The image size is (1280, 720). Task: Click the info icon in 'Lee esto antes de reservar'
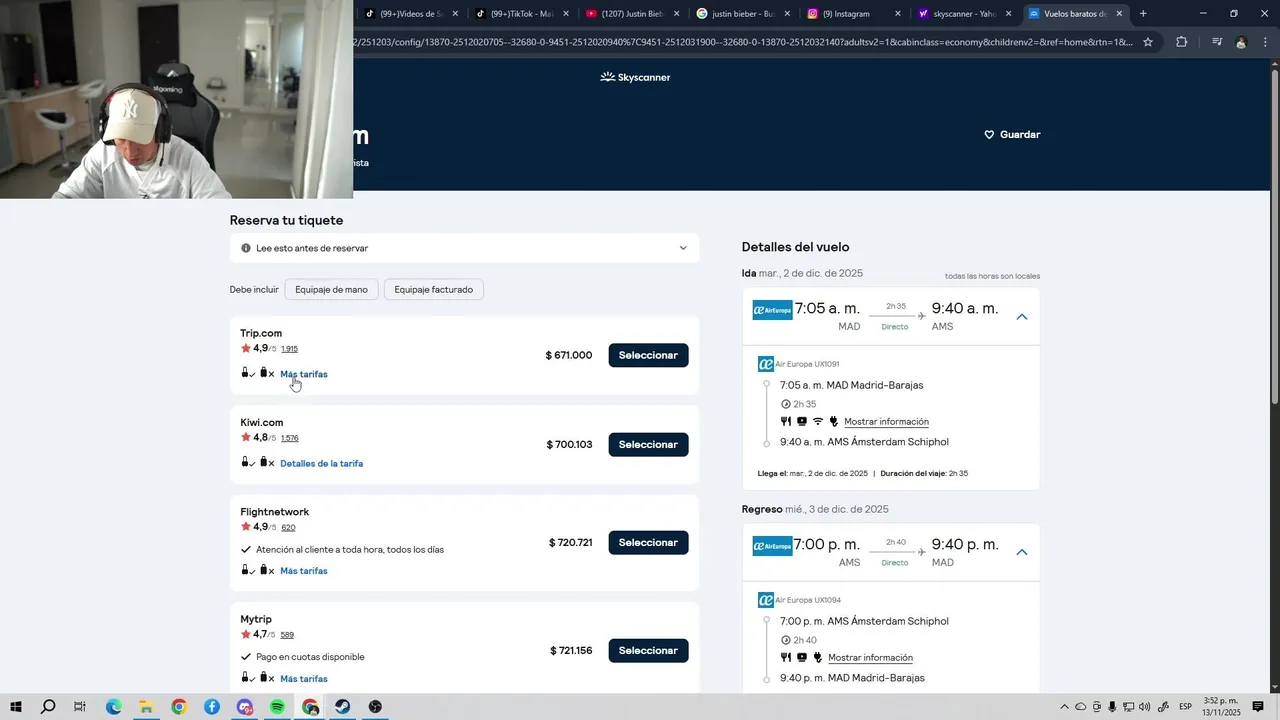pyautogui.click(x=246, y=248)
